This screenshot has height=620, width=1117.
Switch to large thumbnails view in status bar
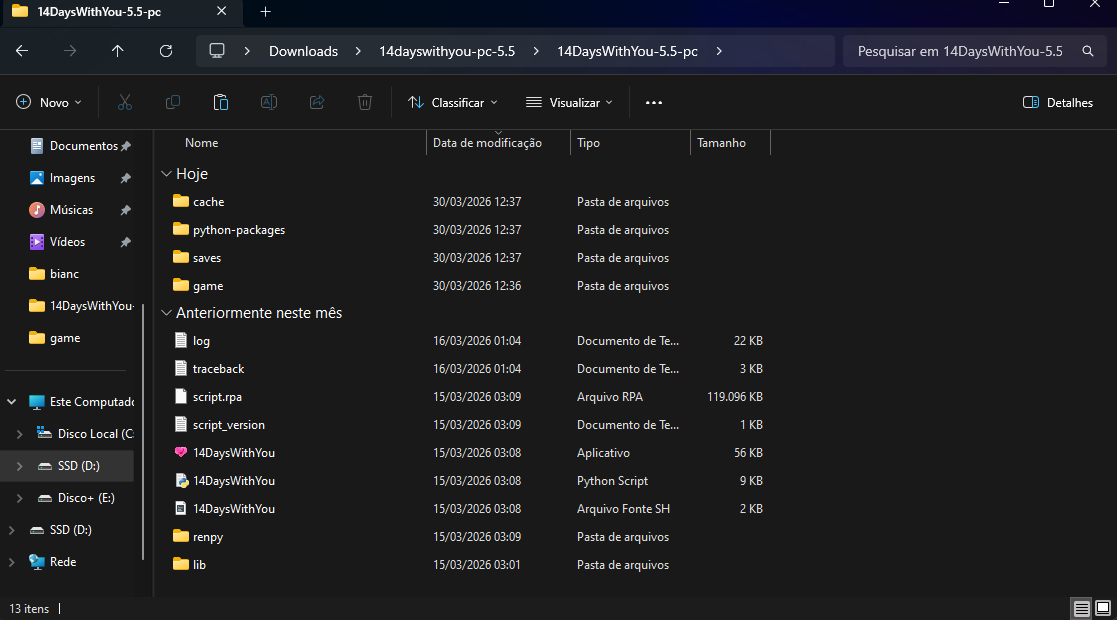click(1103, 608)
